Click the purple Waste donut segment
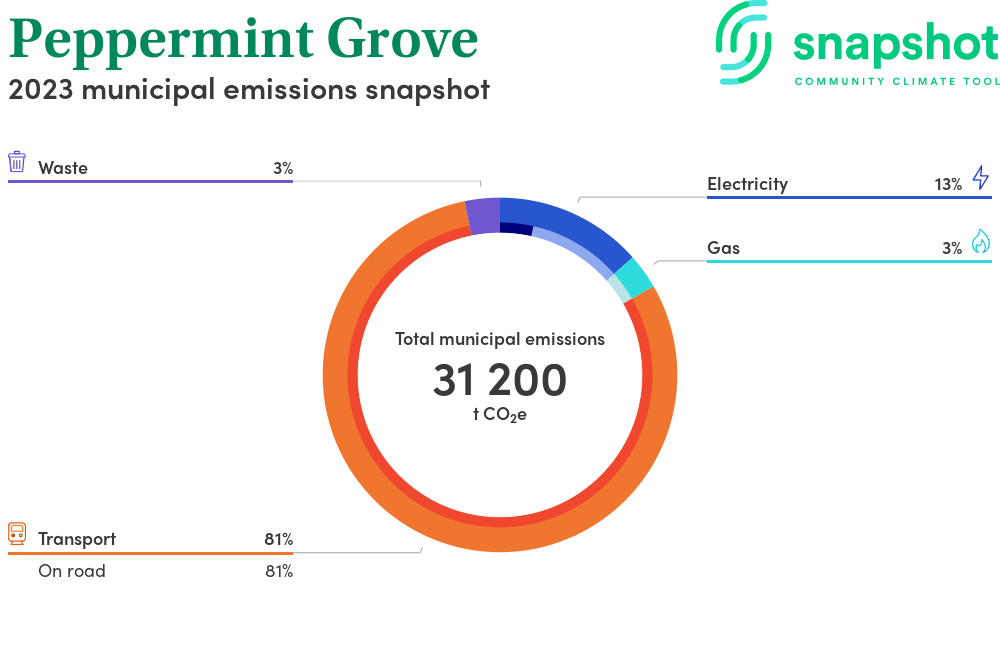 coord(482,215)
